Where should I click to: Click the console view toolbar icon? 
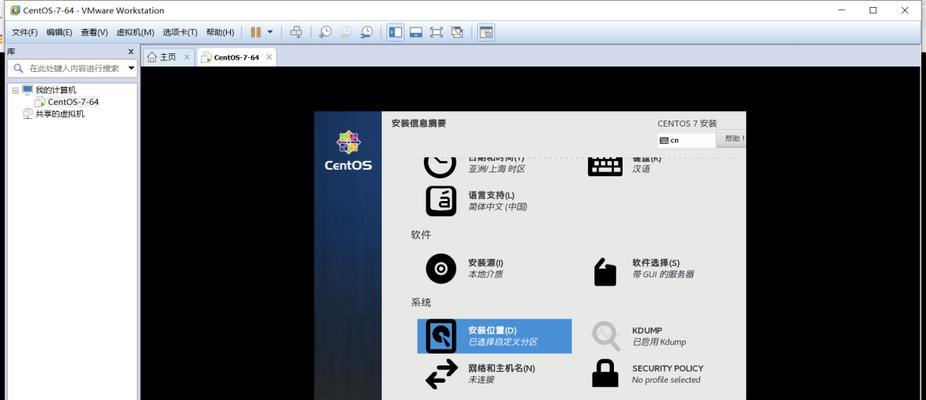tap(485, 32)
